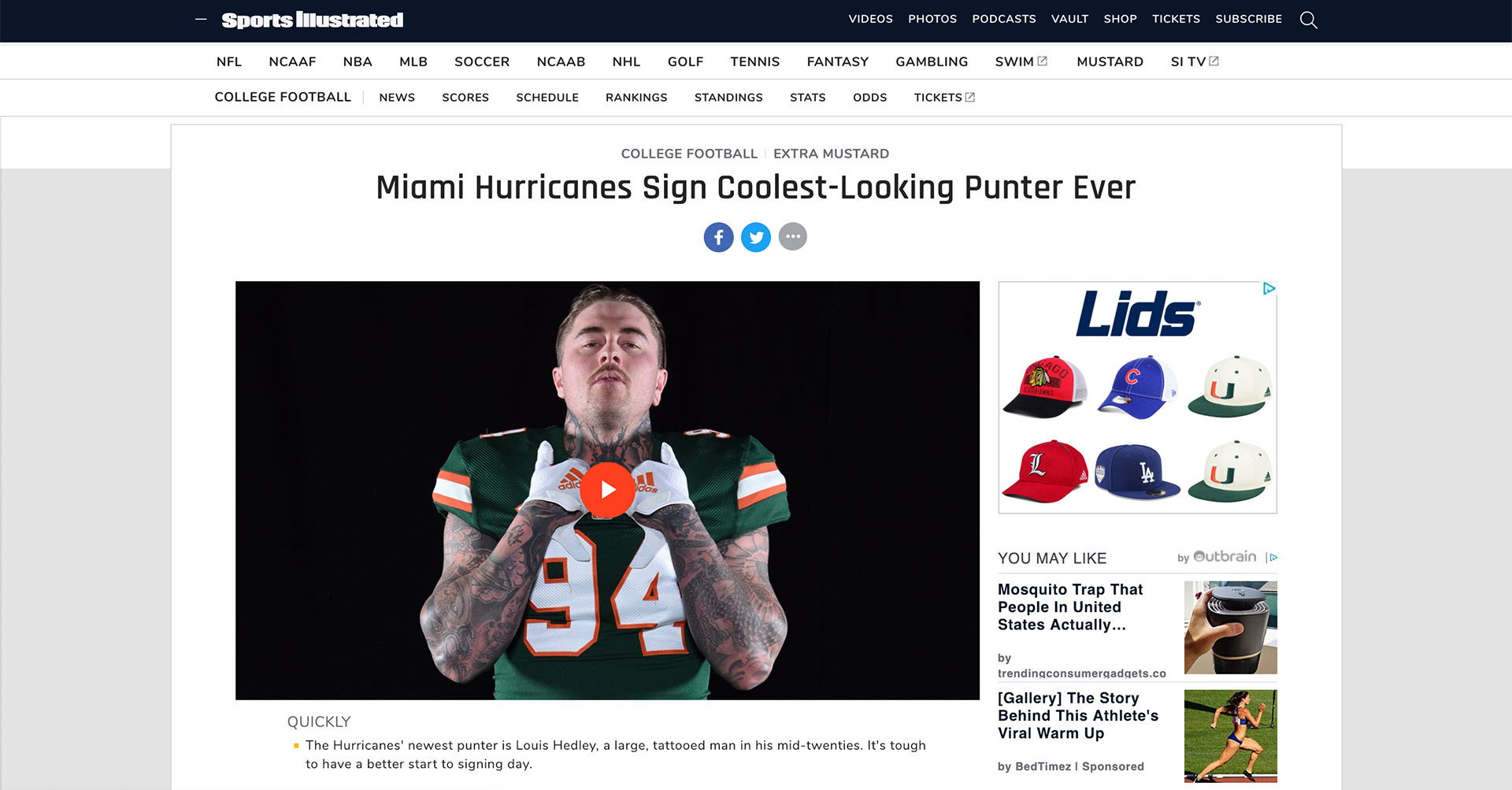This screenshot has width=1512, height=790.
Task: Open college football TICKETS external link
Action: (x=944, y=98)
